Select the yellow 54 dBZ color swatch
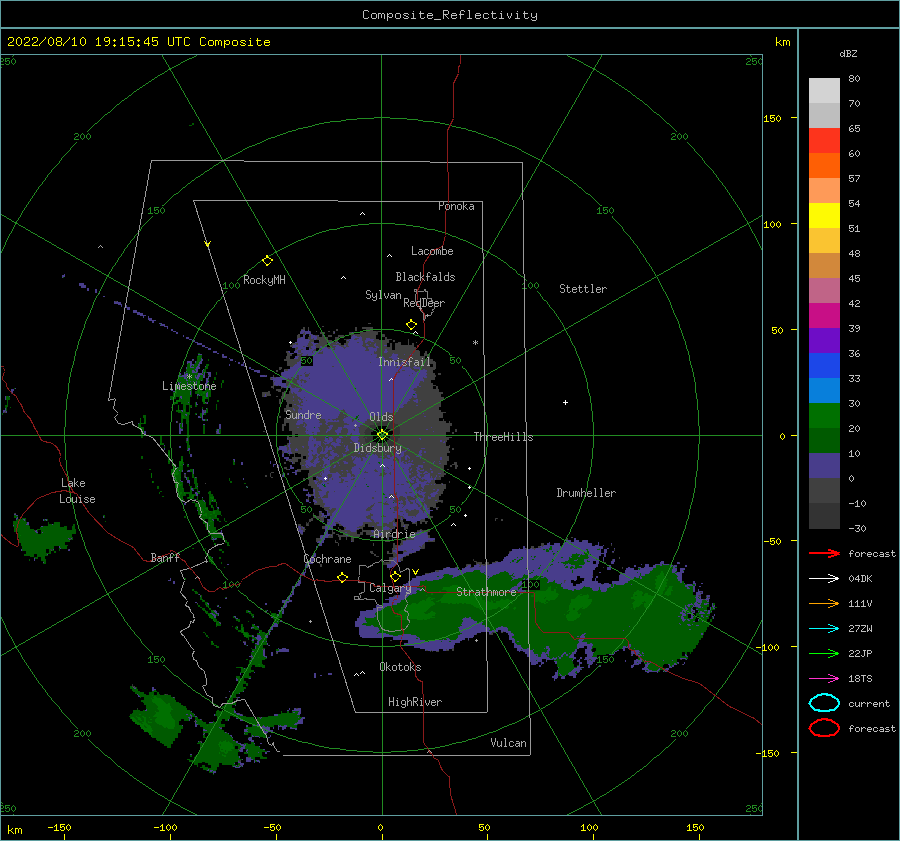 tap(824, 215)
